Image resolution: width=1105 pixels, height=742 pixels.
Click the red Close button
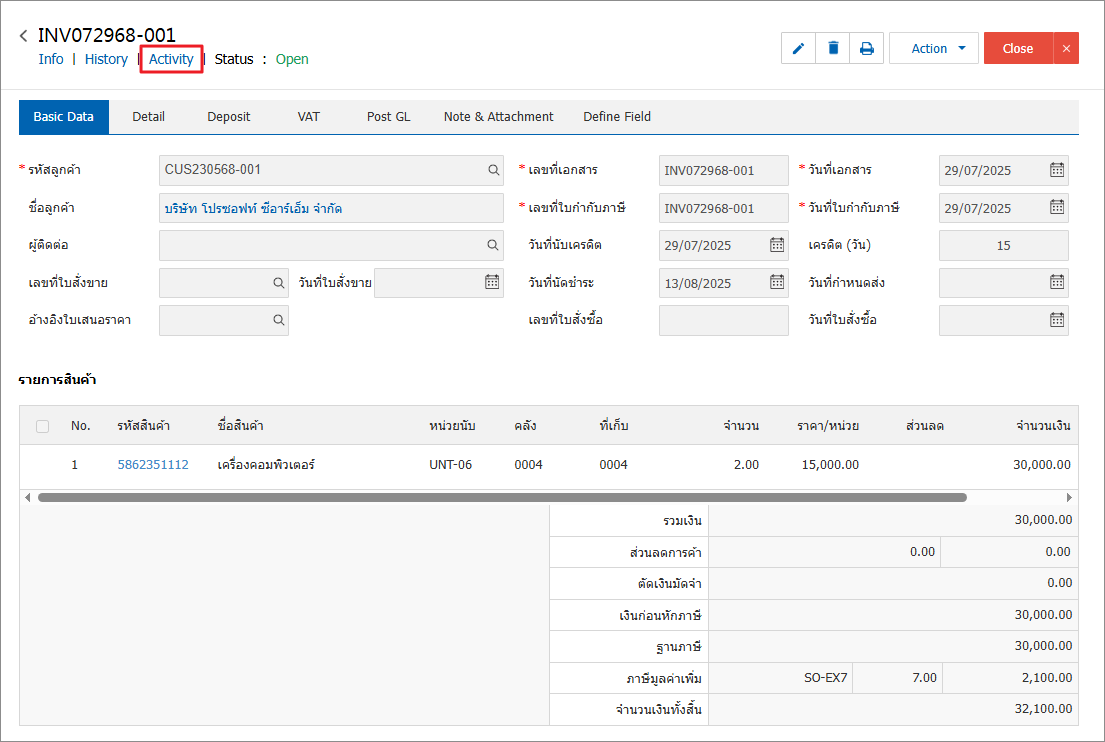(1017, 48)
